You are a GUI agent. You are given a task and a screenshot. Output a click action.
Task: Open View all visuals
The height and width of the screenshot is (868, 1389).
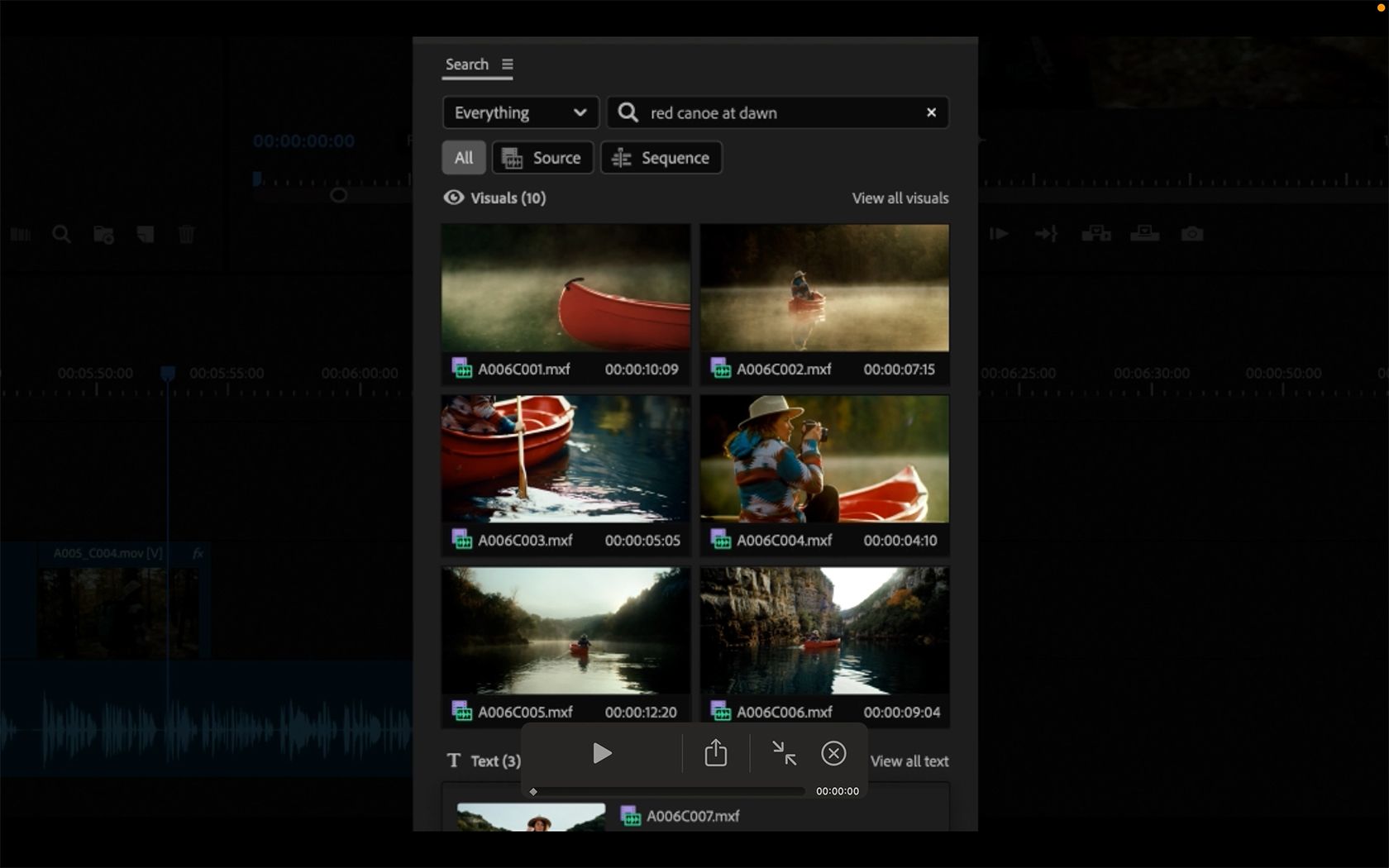pos(900,198)
